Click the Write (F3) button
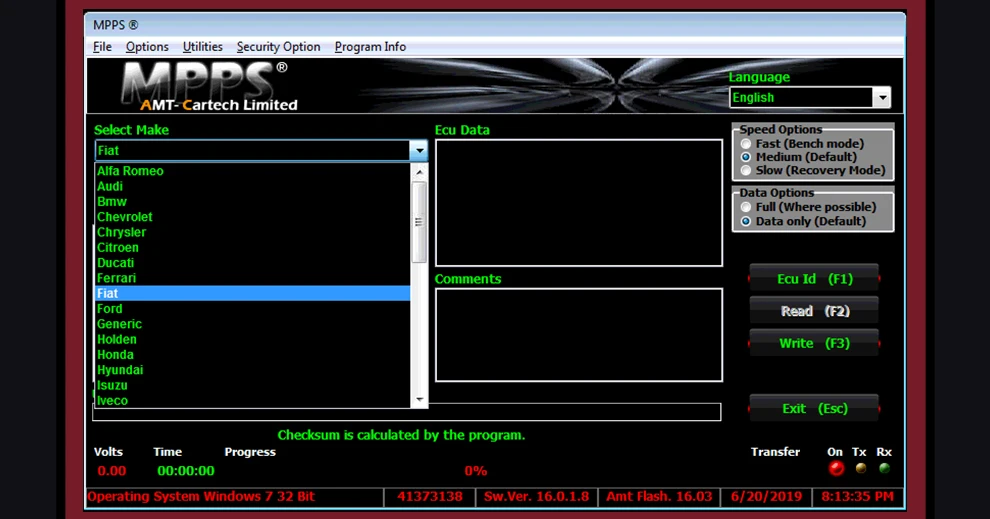 pos(814,343)
